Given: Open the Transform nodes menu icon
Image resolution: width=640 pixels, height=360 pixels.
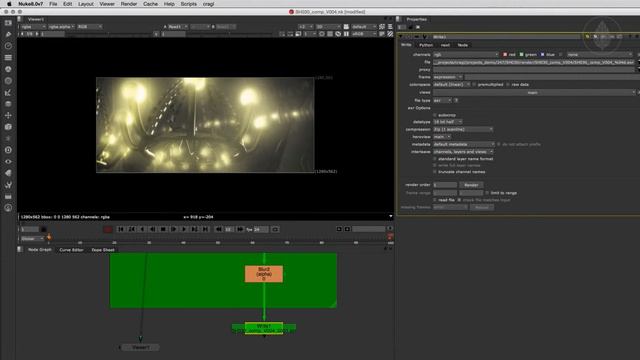Looking at the screenshot, I should (8, 116).
